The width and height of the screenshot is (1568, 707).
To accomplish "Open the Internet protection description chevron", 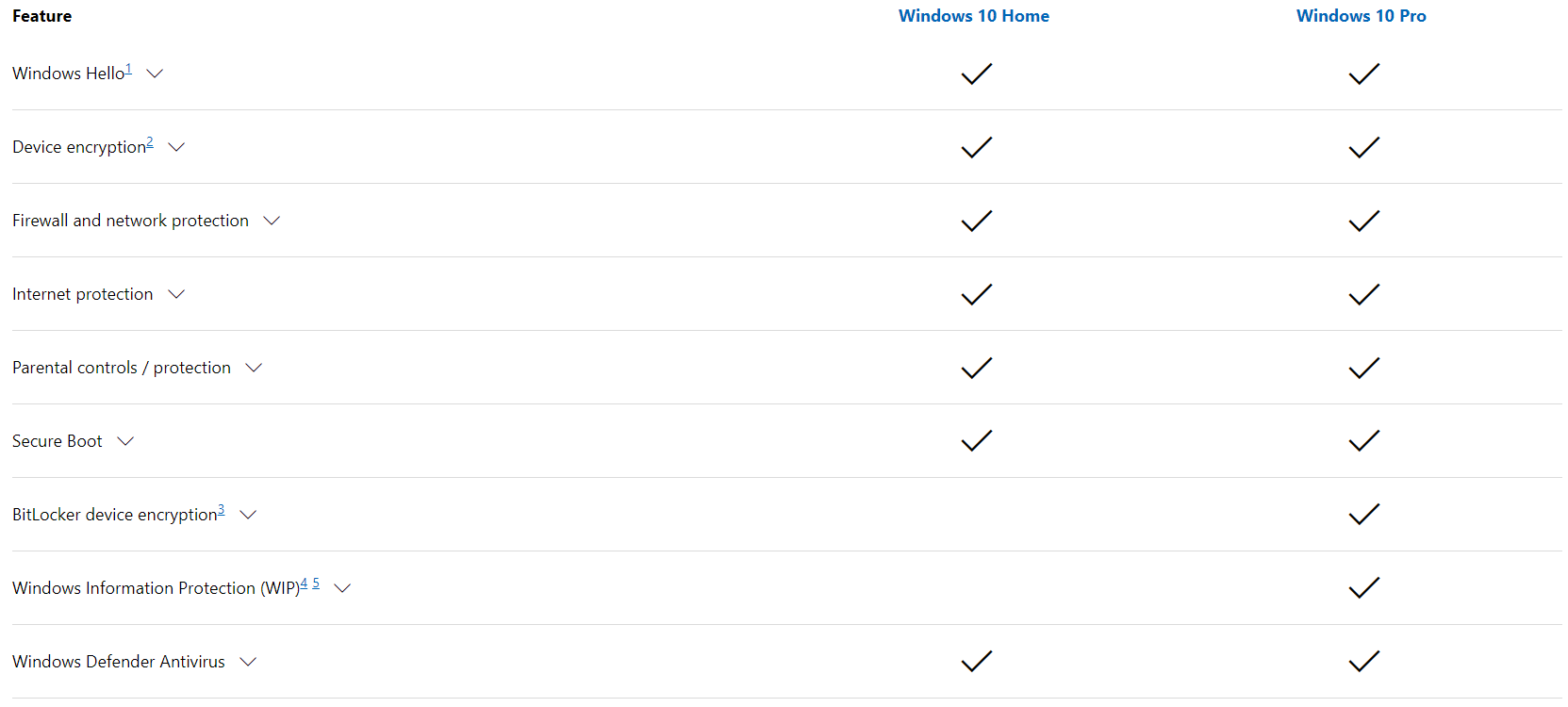I will (x=176, y=294).
